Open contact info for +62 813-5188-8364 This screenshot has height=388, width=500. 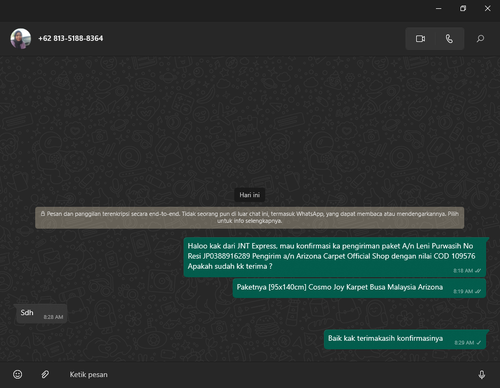pyautogui.click(x=71, y=38)
